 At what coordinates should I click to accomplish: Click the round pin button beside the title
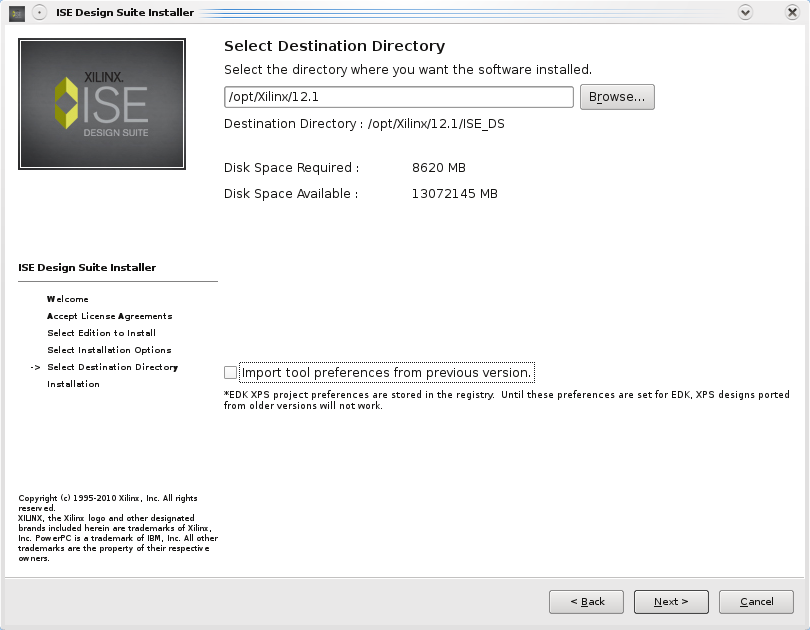40,12
